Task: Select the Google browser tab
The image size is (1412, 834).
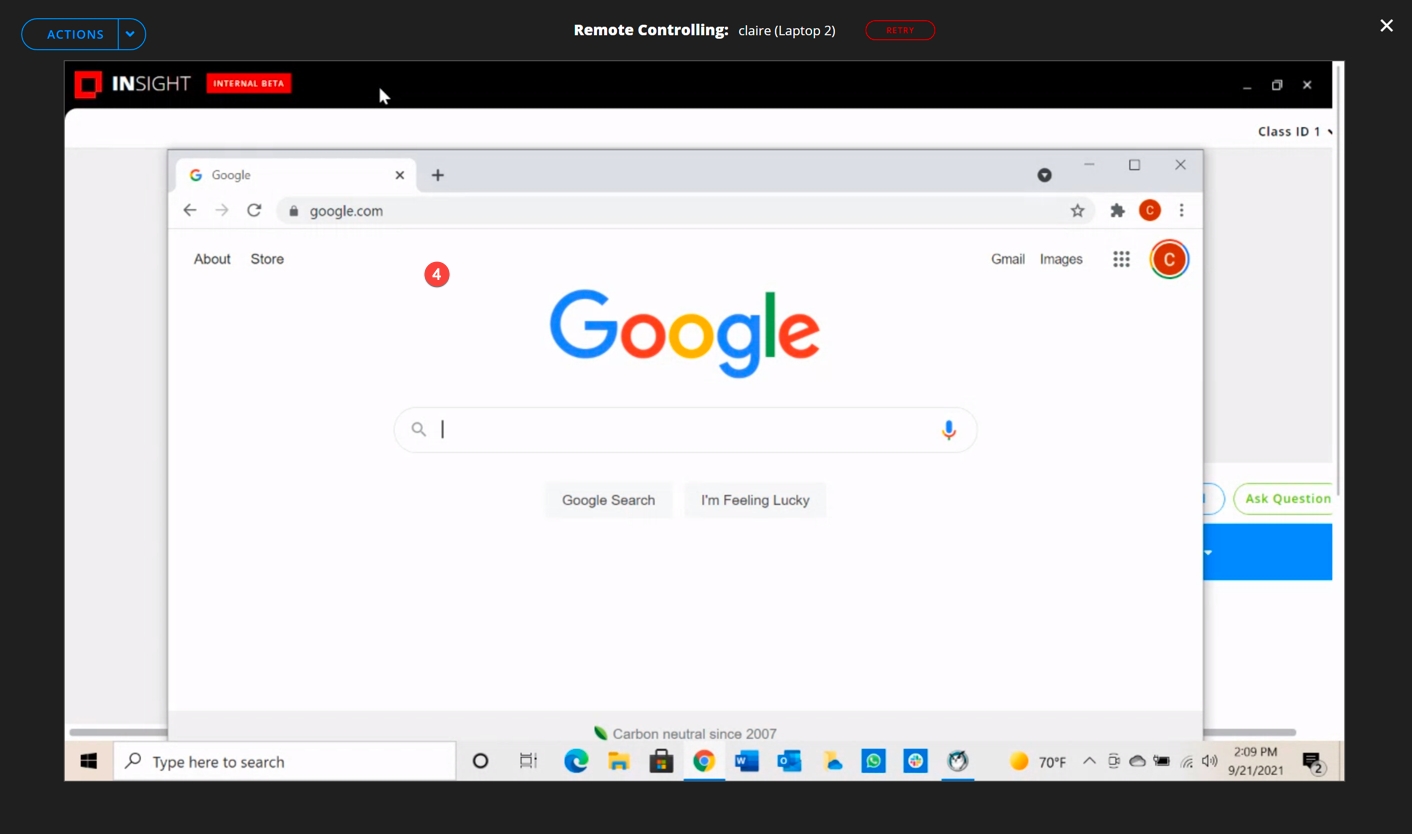Action: coord(290,175)
